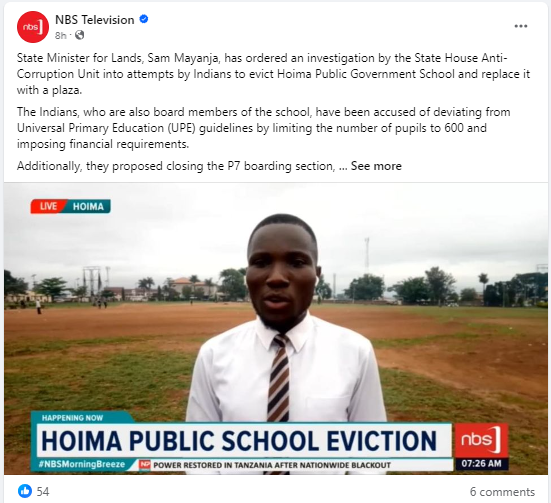Open the post's three-dot options menu

tap(520, 26)
